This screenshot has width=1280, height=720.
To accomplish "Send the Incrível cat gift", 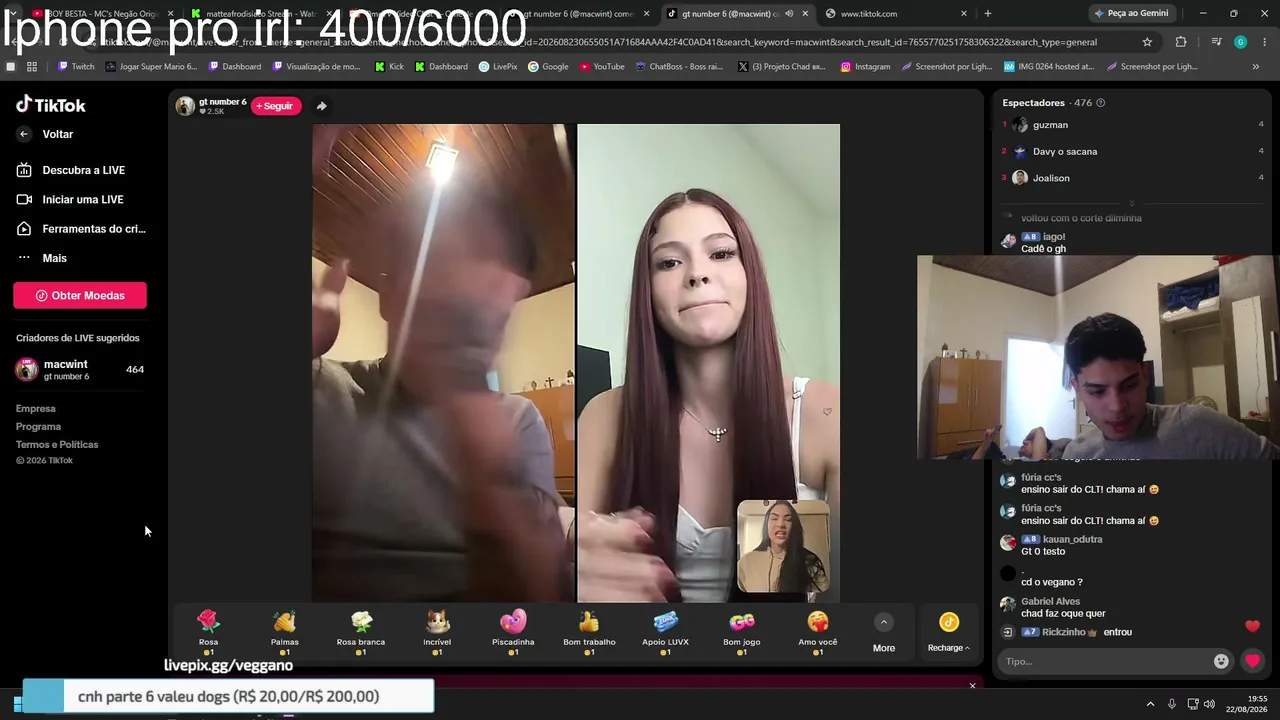I will point(437,632).
